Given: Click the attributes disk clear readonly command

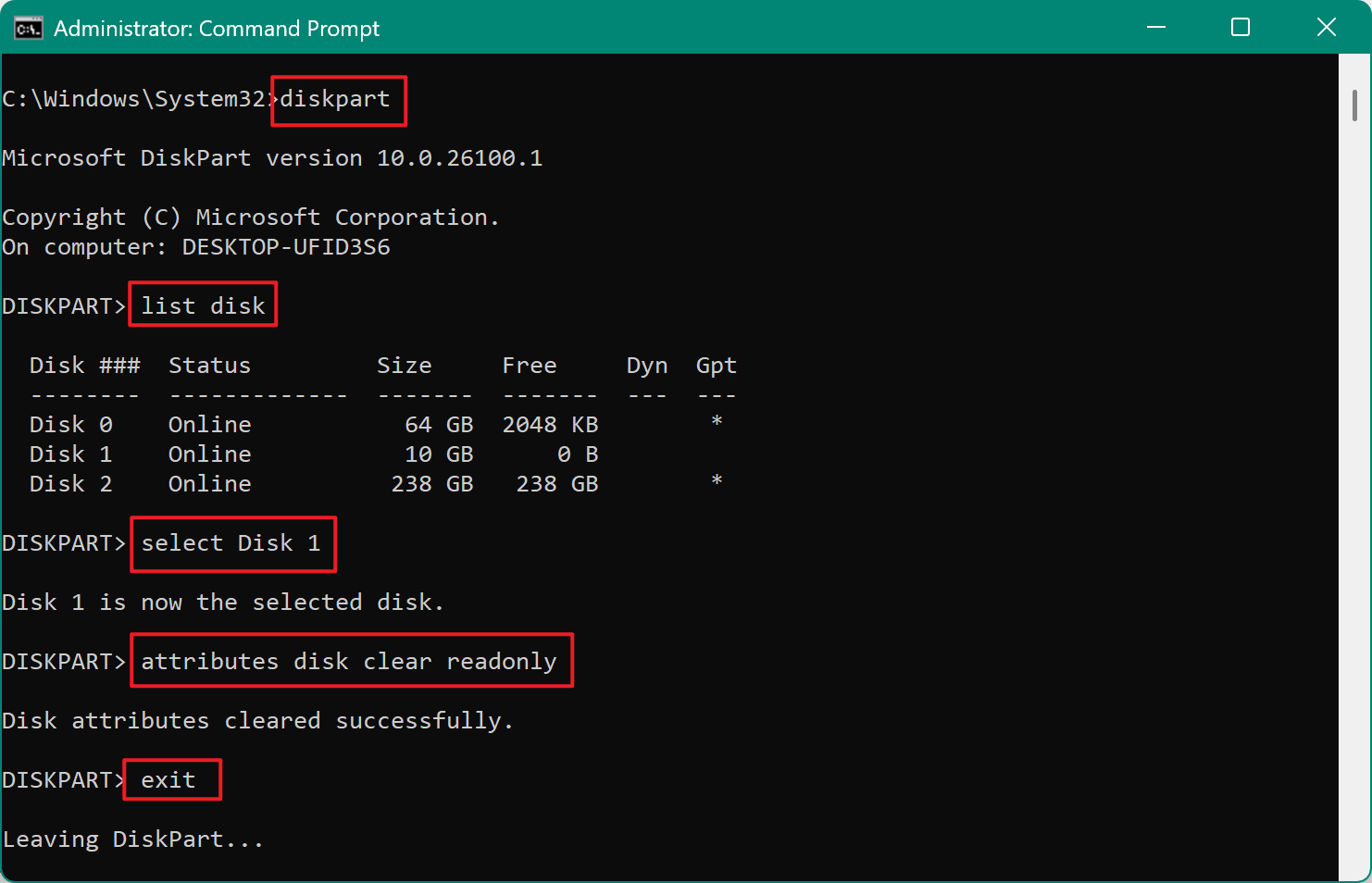Looking at the screenshot, I should (x=350, y=660).
